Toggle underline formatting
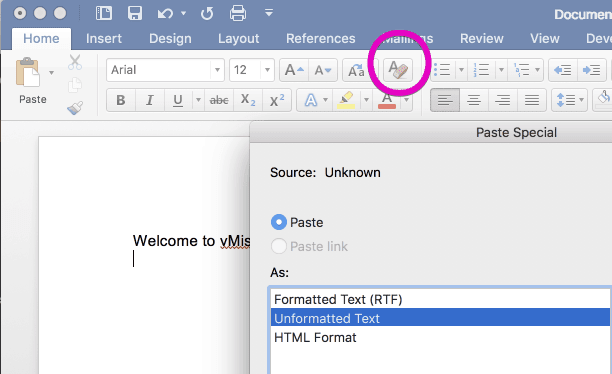612x374 pixels. pos(178,100)
